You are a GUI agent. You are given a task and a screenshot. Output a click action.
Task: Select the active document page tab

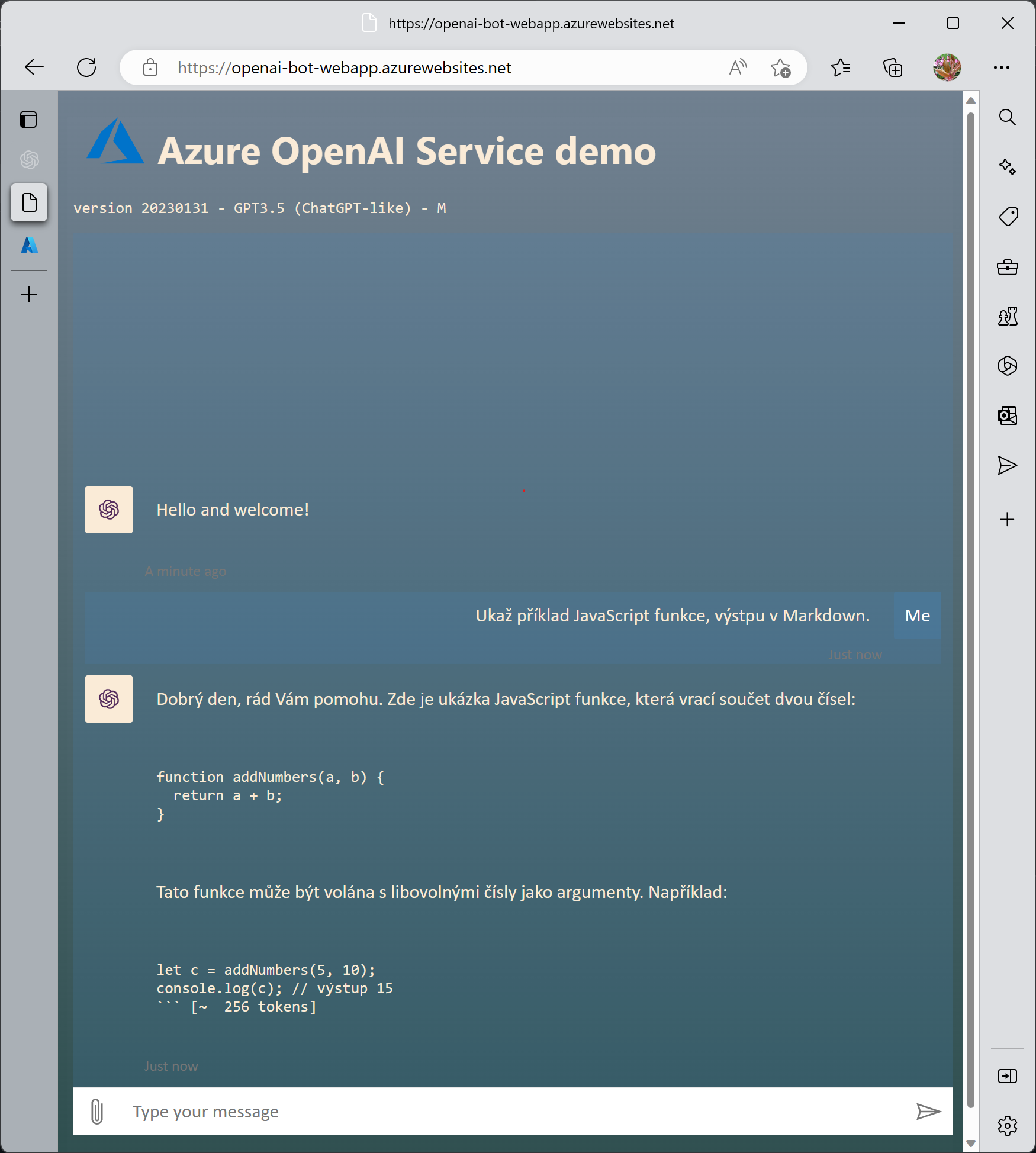(x=29, y=202)
